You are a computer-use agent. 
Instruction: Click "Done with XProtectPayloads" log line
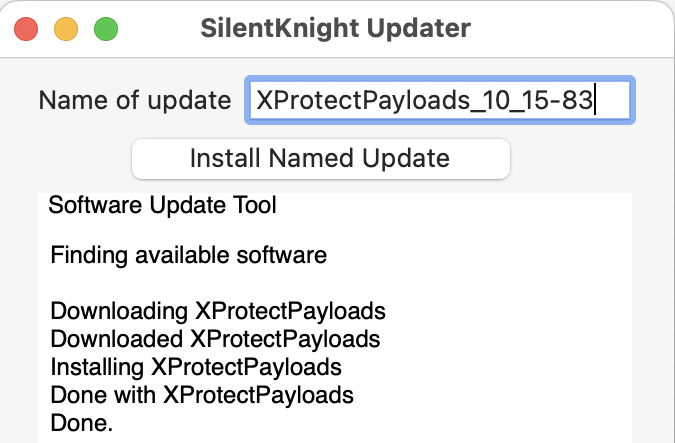[x=202, y=394]
